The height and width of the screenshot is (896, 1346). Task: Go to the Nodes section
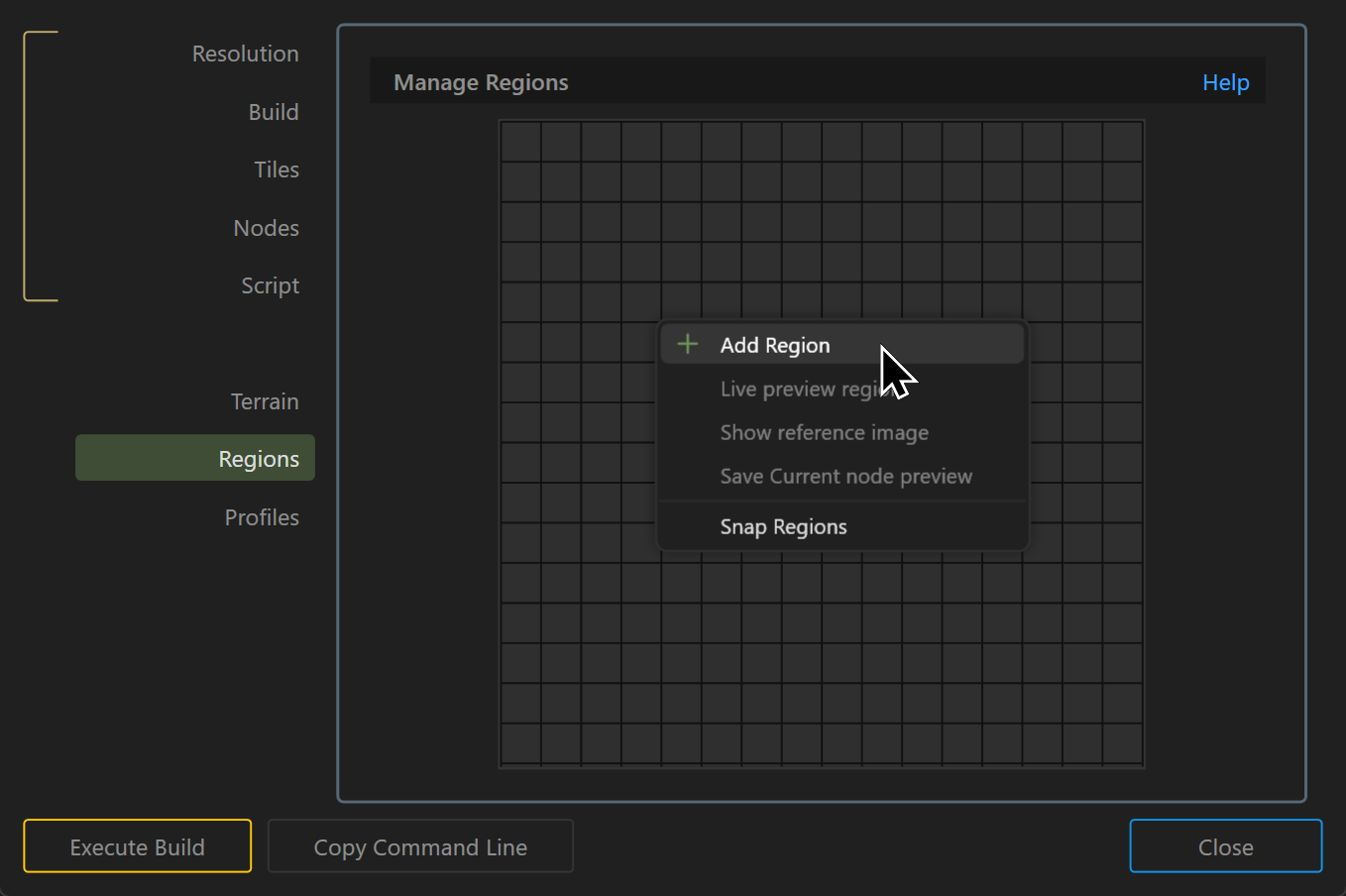pos(266,228)
